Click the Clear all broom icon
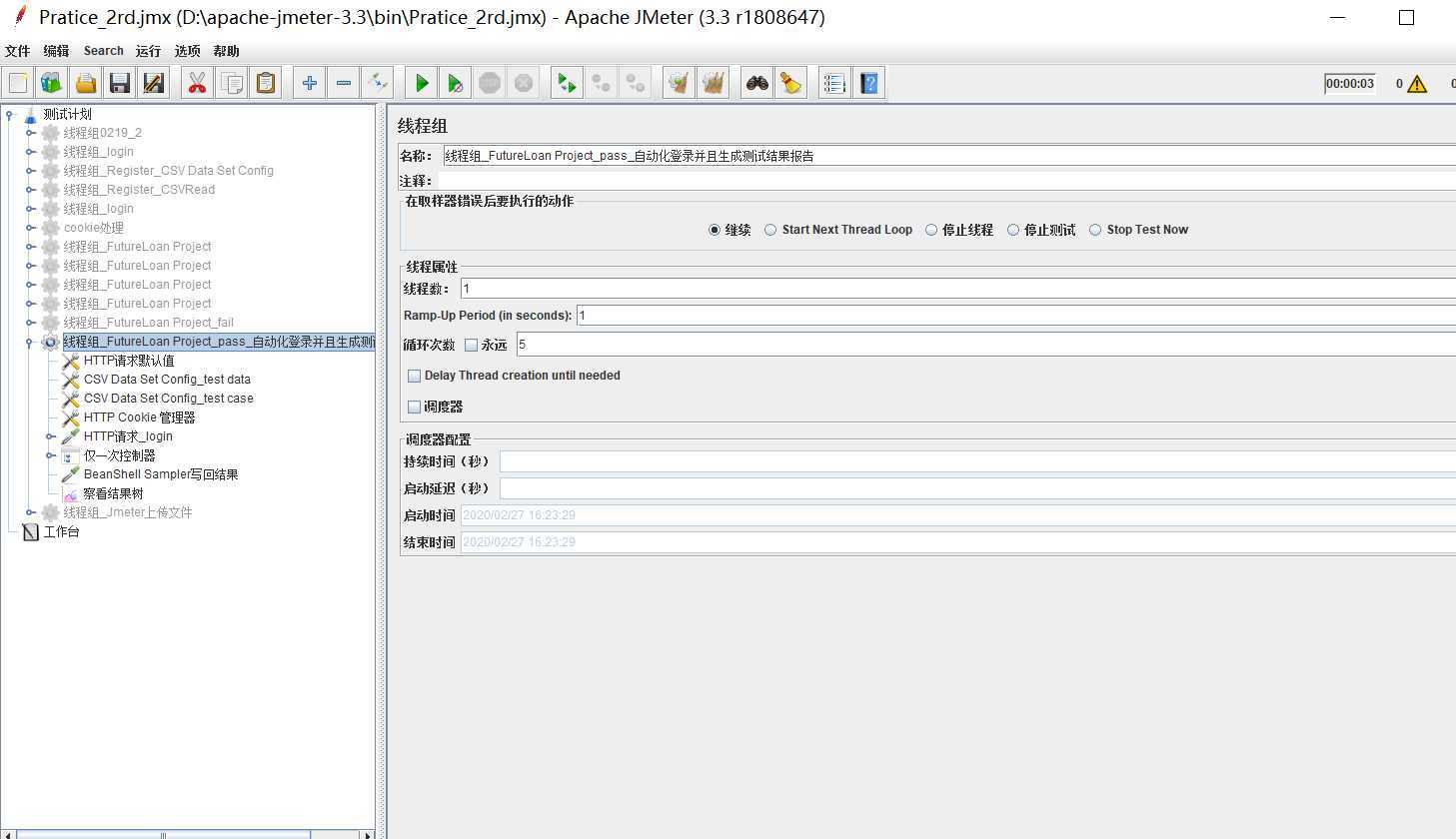Viewport: 1456px width, 839px height. pyautogui.click(x=791, y=84)
